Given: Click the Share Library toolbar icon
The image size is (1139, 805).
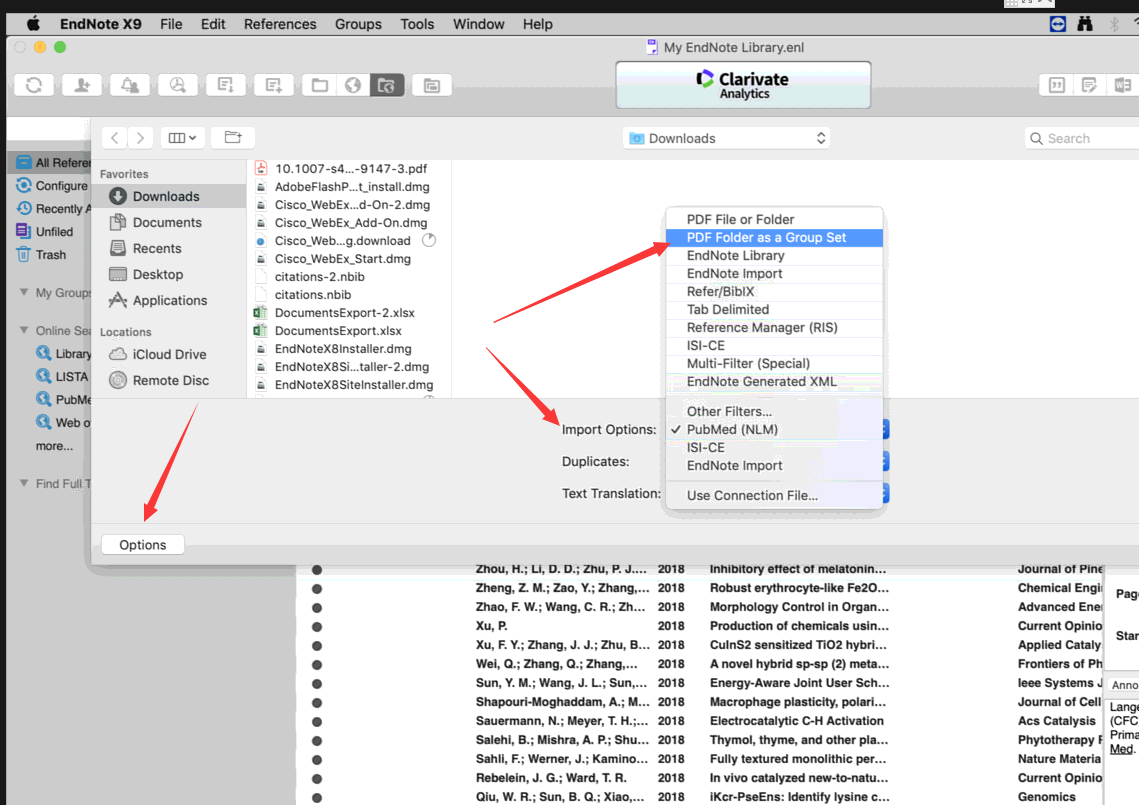Looking at the screenshot, I should [x=82, y=85].
